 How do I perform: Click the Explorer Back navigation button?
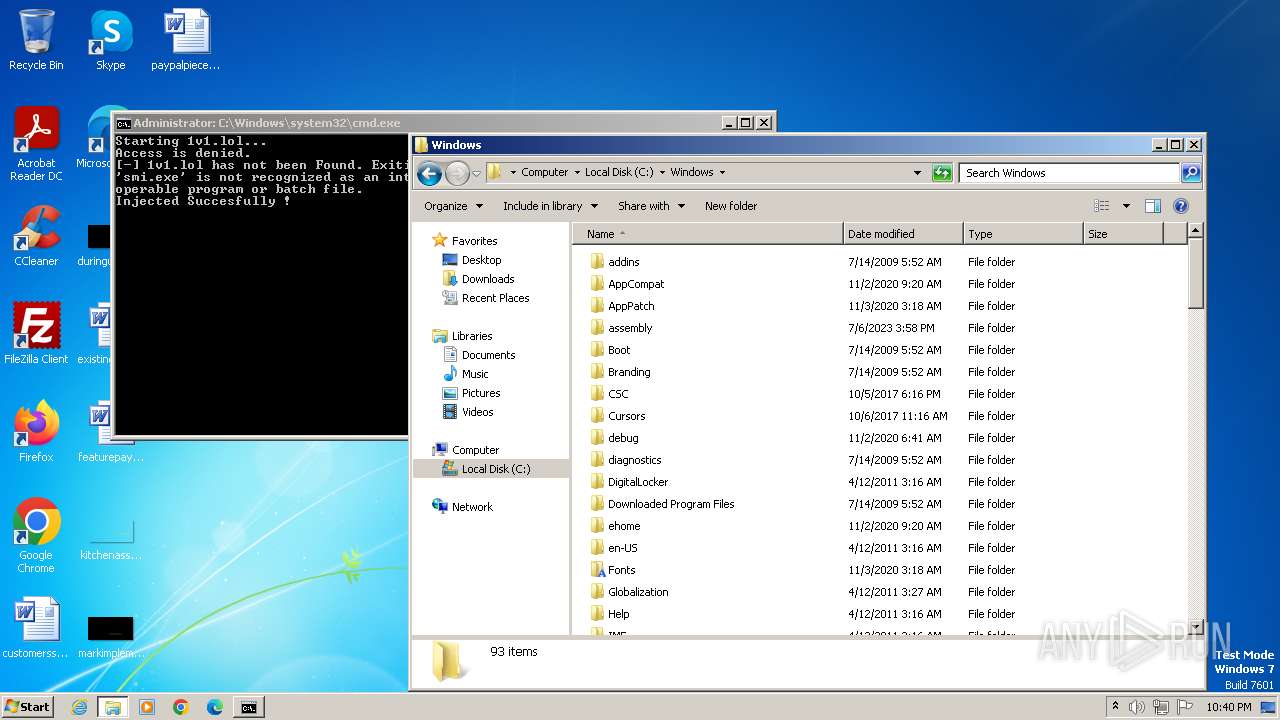point(429,173)
